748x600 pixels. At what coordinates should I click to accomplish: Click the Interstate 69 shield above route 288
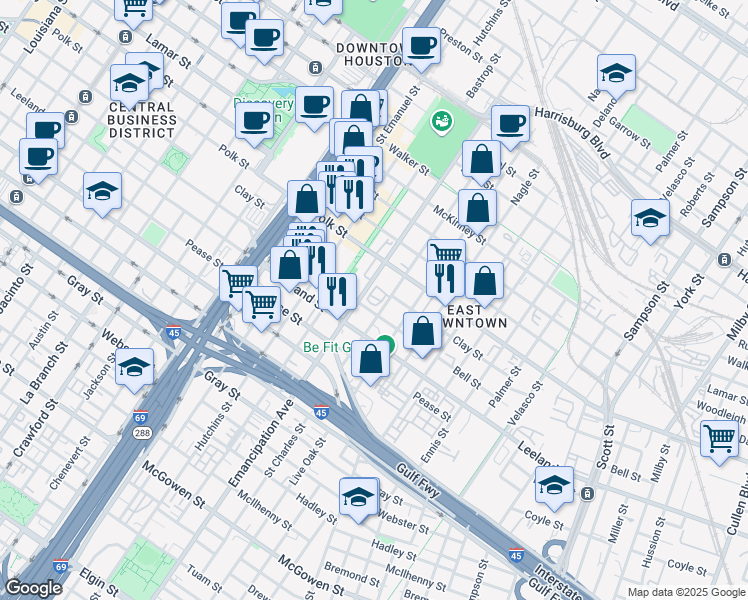140,417
